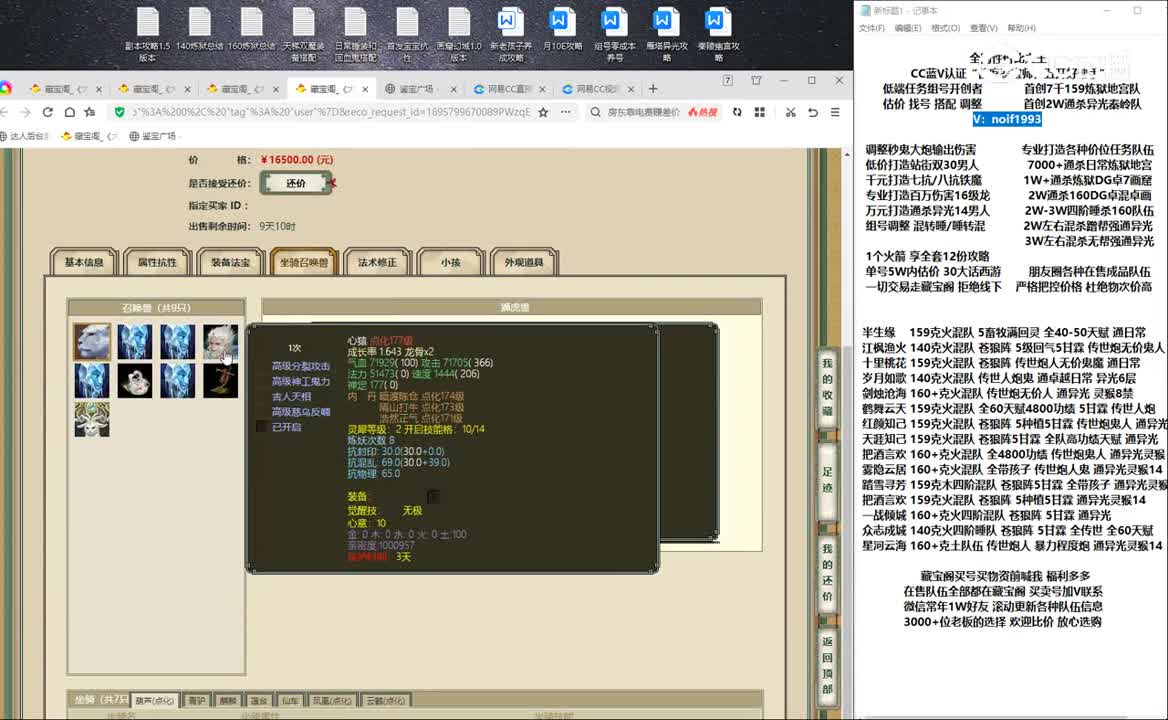
Task: Open the 外观道具 tab
Action: pos(524,262)
